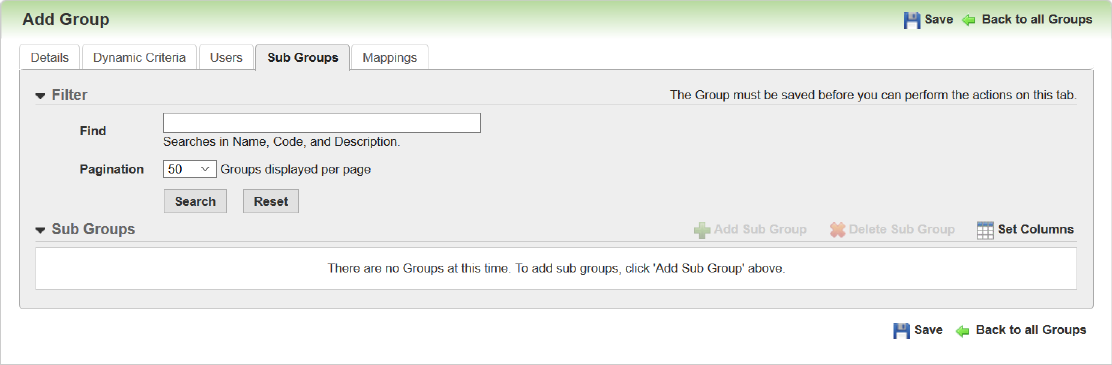
Task: Open the Dynamic Criteria tab
Action: coord(139,58)
